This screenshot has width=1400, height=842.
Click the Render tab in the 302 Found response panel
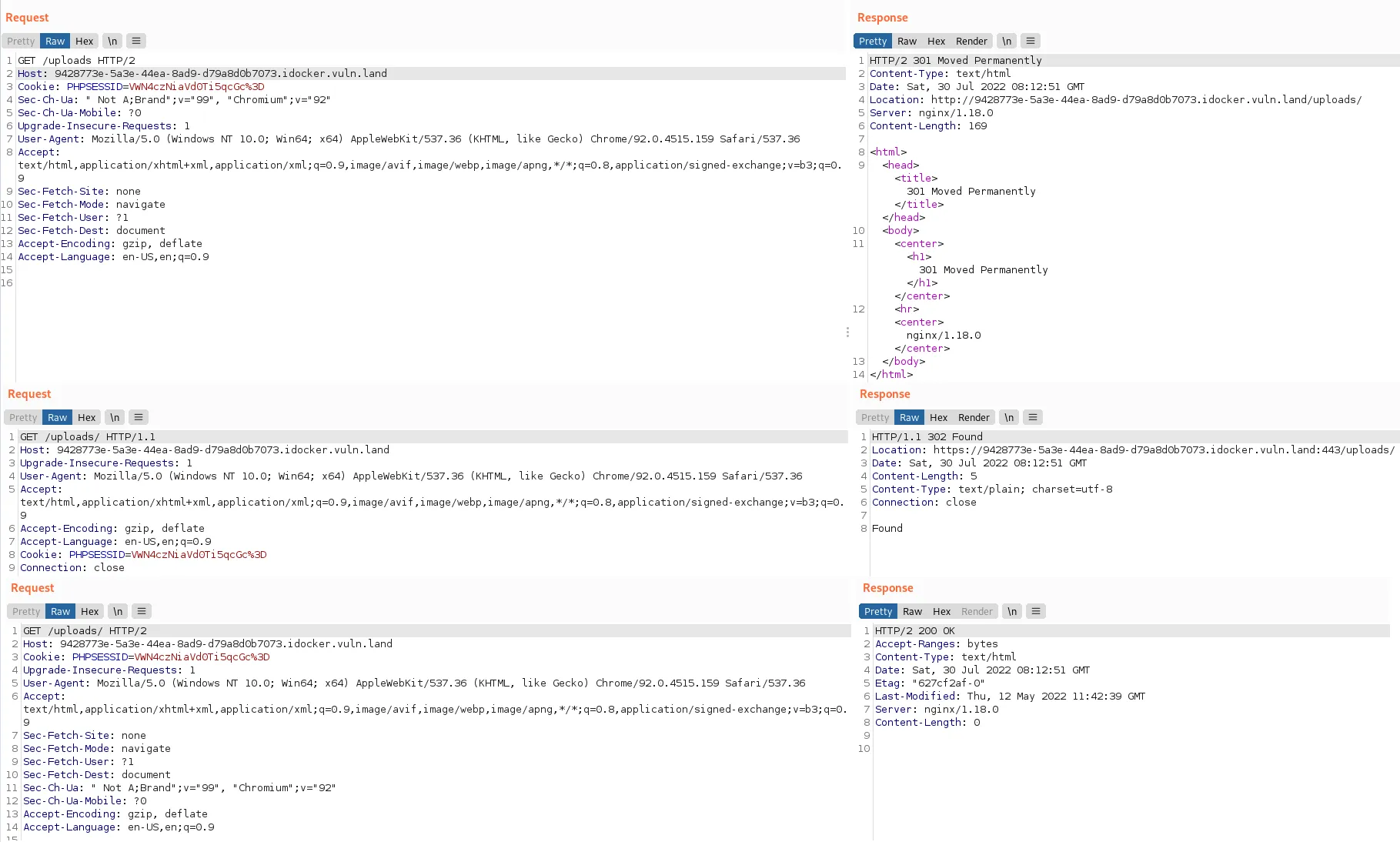coord(974,417)
